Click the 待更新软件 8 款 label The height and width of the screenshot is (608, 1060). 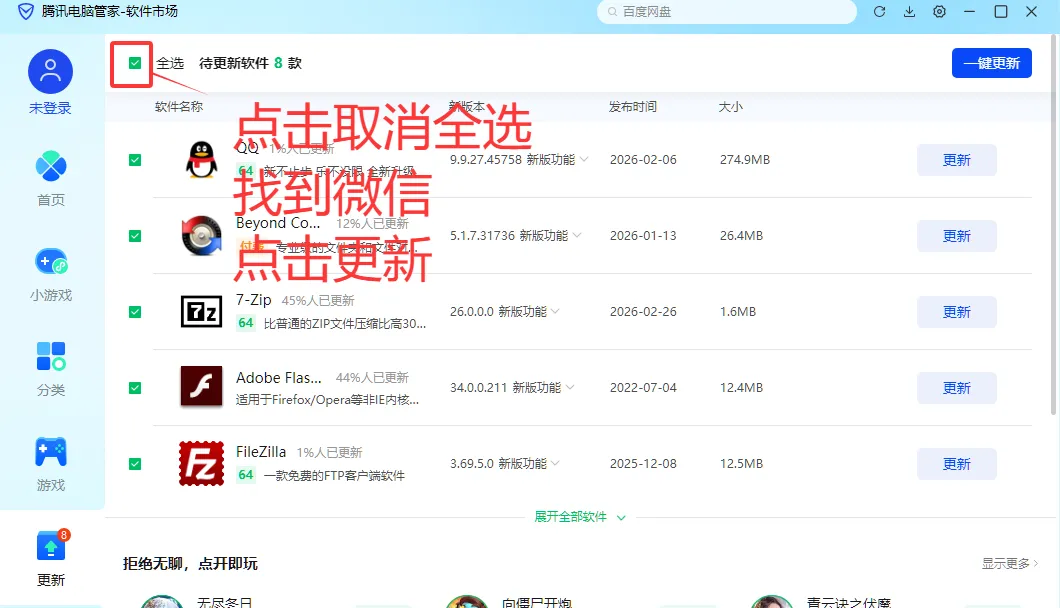pos(250,63)
